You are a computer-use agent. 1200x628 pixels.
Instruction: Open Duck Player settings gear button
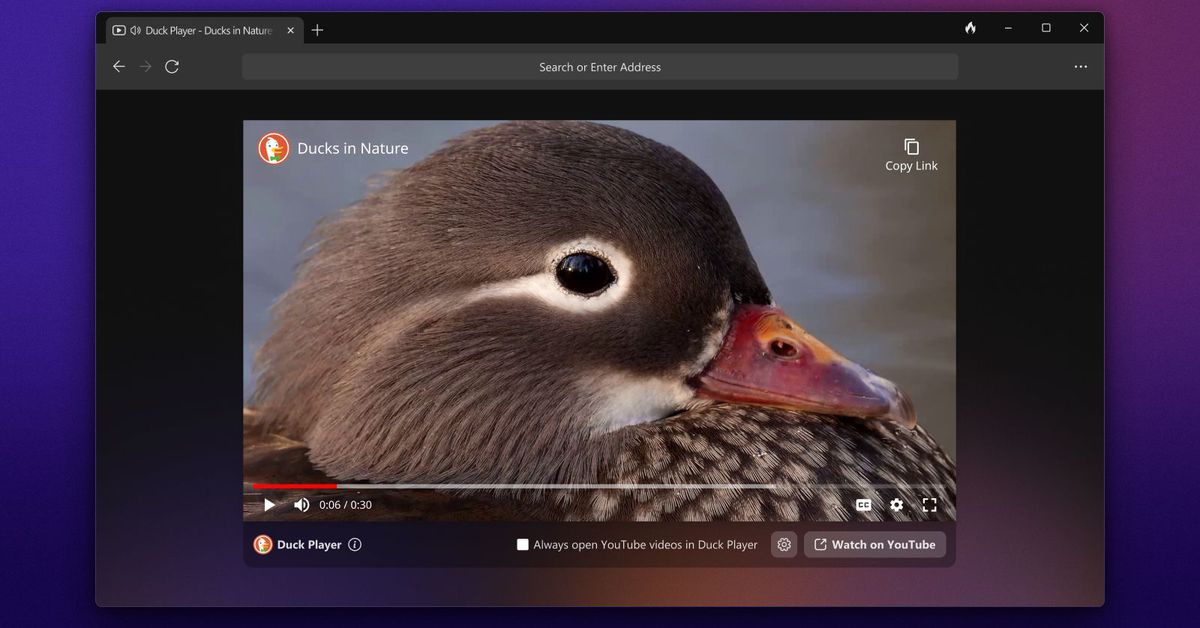coord(784,545)
